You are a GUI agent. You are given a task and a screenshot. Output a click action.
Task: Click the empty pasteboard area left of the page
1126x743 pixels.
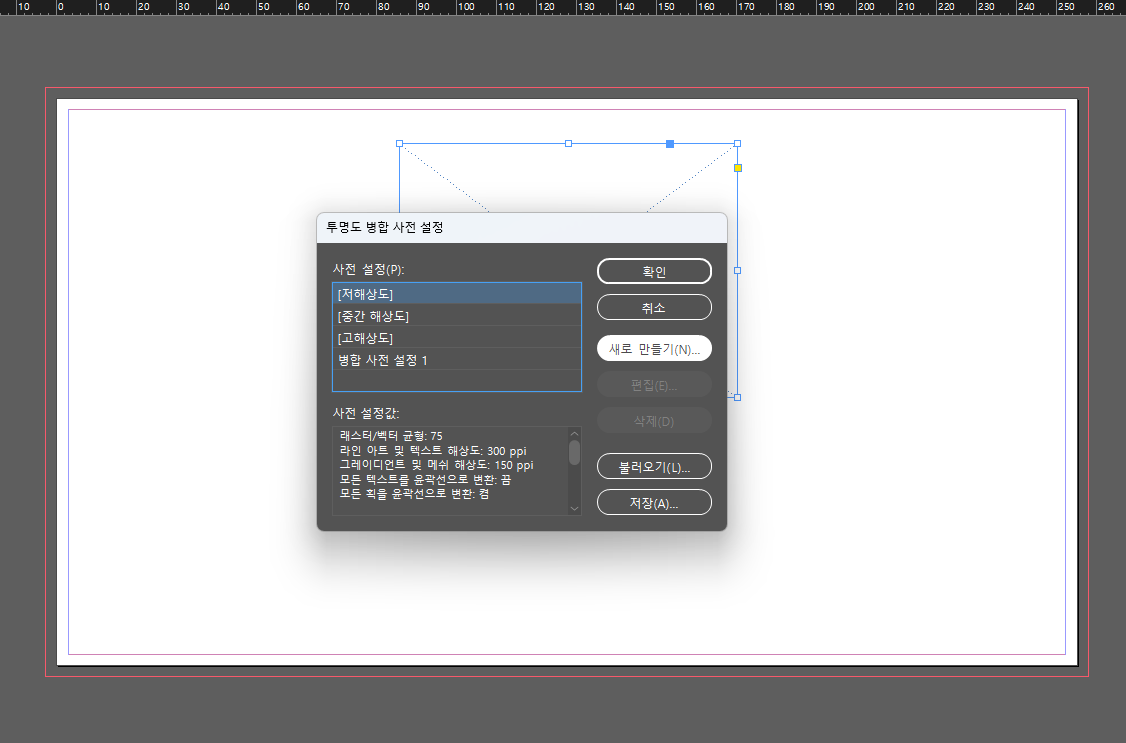[x=25, y=400]
